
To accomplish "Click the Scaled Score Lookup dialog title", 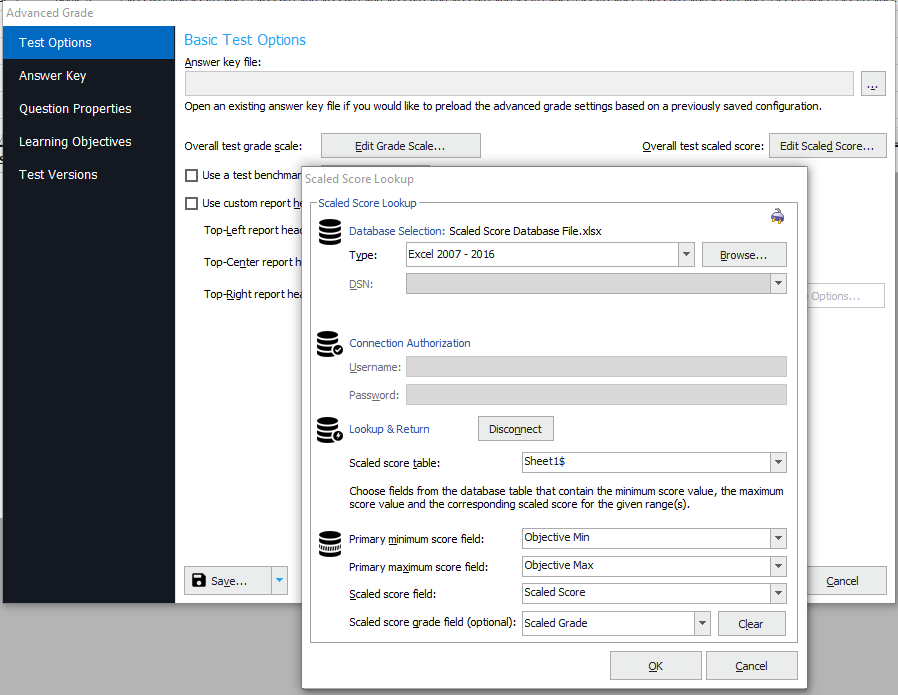I will tap(360, 179).
